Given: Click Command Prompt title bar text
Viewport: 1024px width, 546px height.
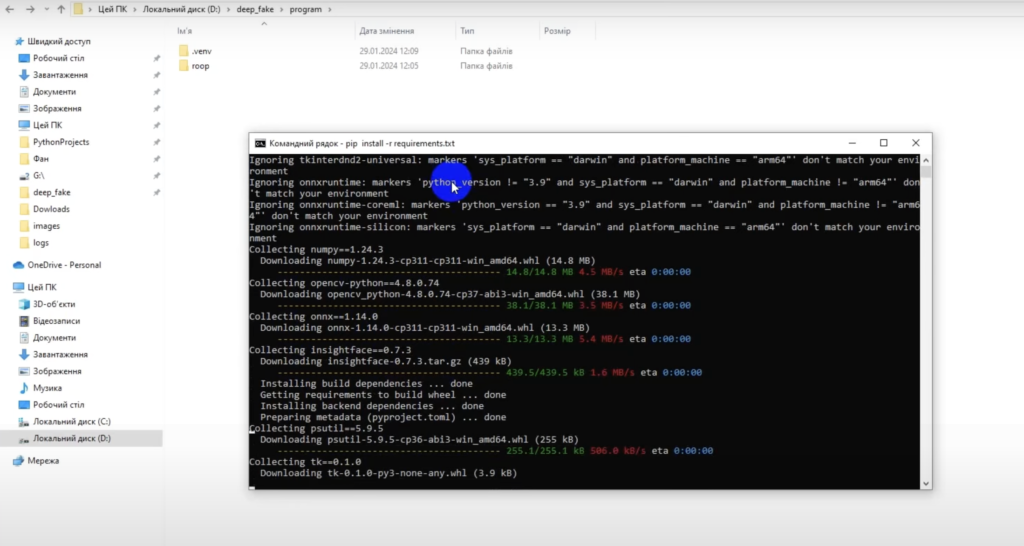Looking at the screenshot, I should [362, 143].
